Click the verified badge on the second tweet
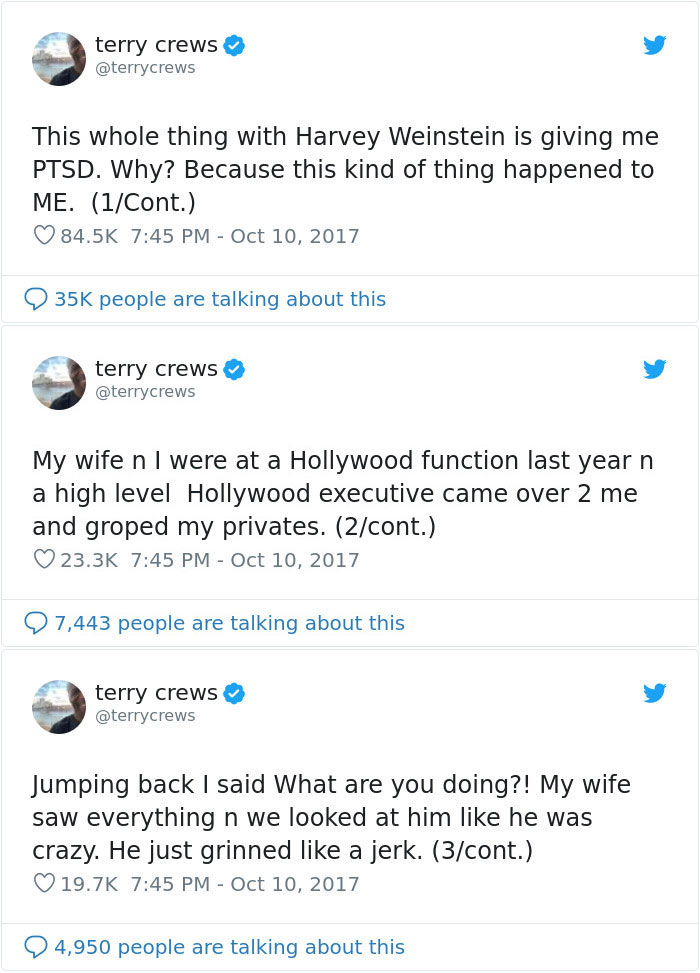 coord(234,368)
